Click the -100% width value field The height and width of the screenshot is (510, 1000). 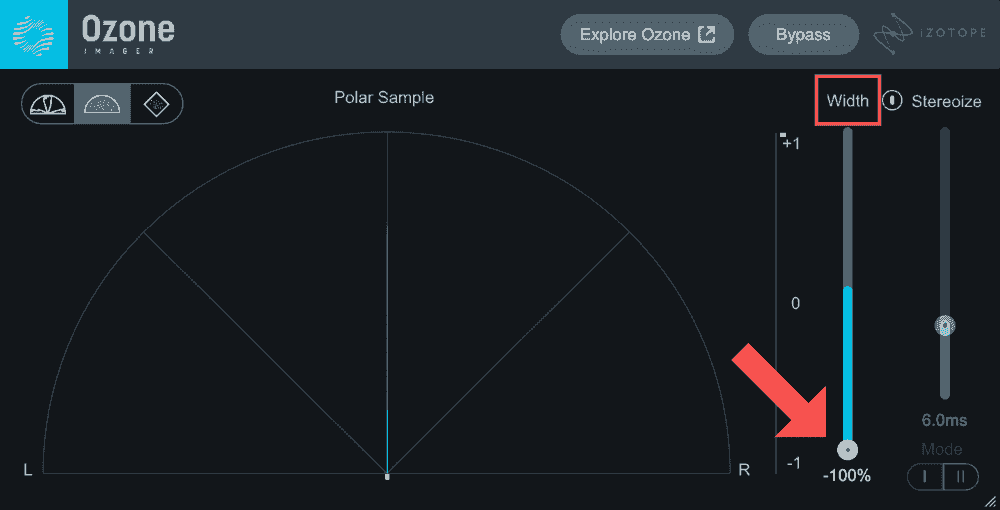(x=847, y=476)
